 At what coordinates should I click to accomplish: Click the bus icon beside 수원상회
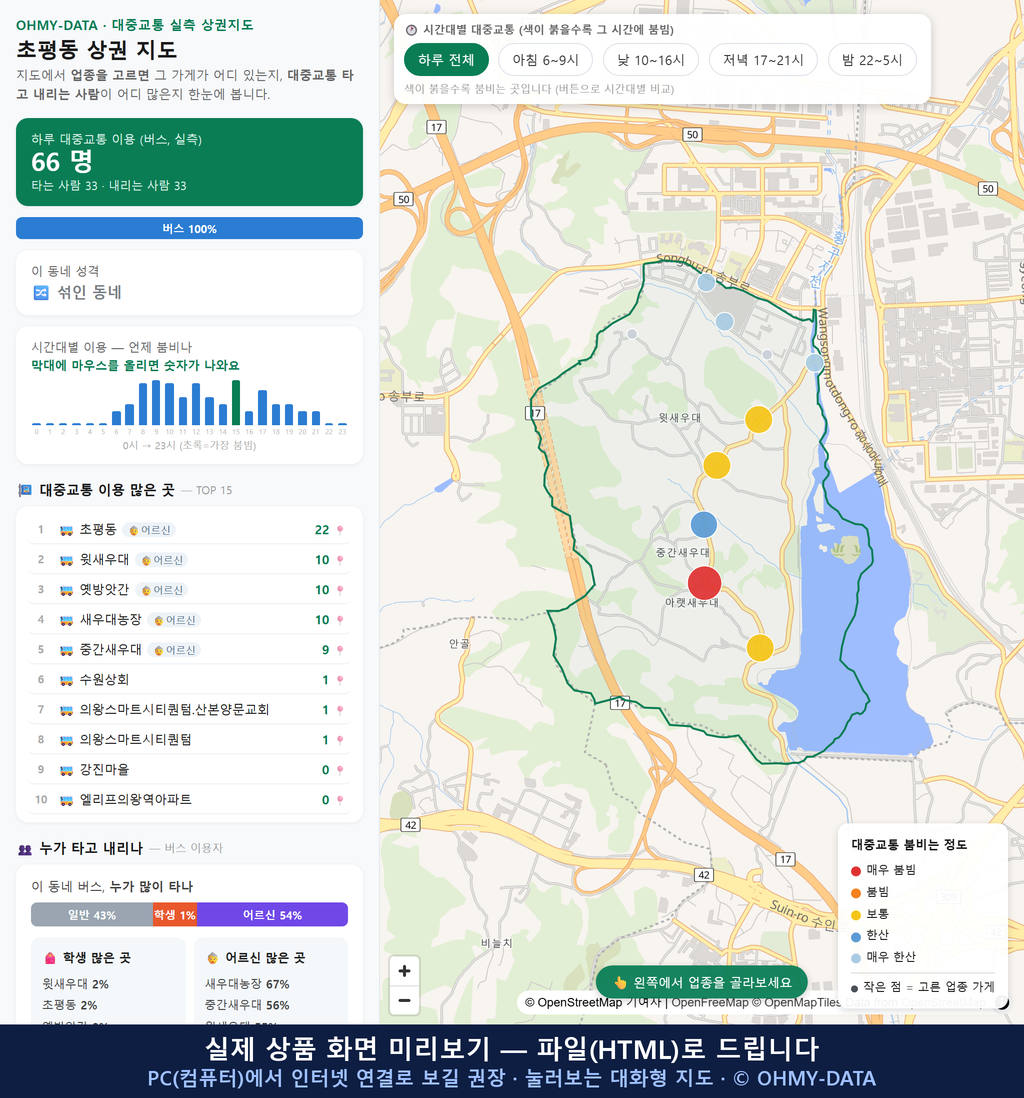(67, 680)
